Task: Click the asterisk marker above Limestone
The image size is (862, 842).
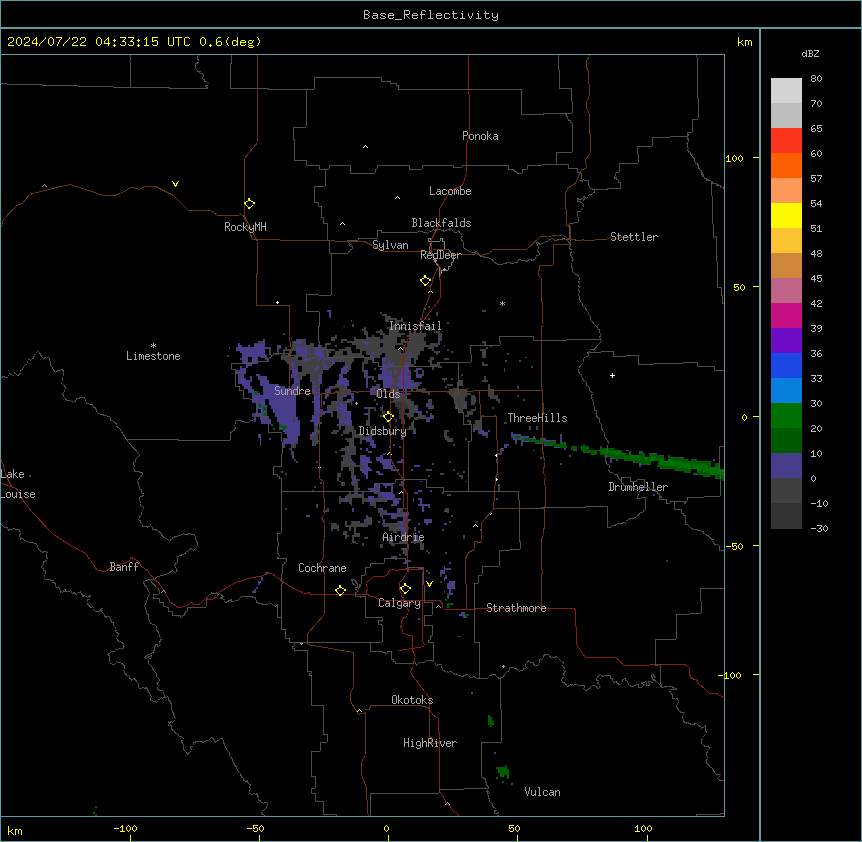Action: click(x=153, y=346)
